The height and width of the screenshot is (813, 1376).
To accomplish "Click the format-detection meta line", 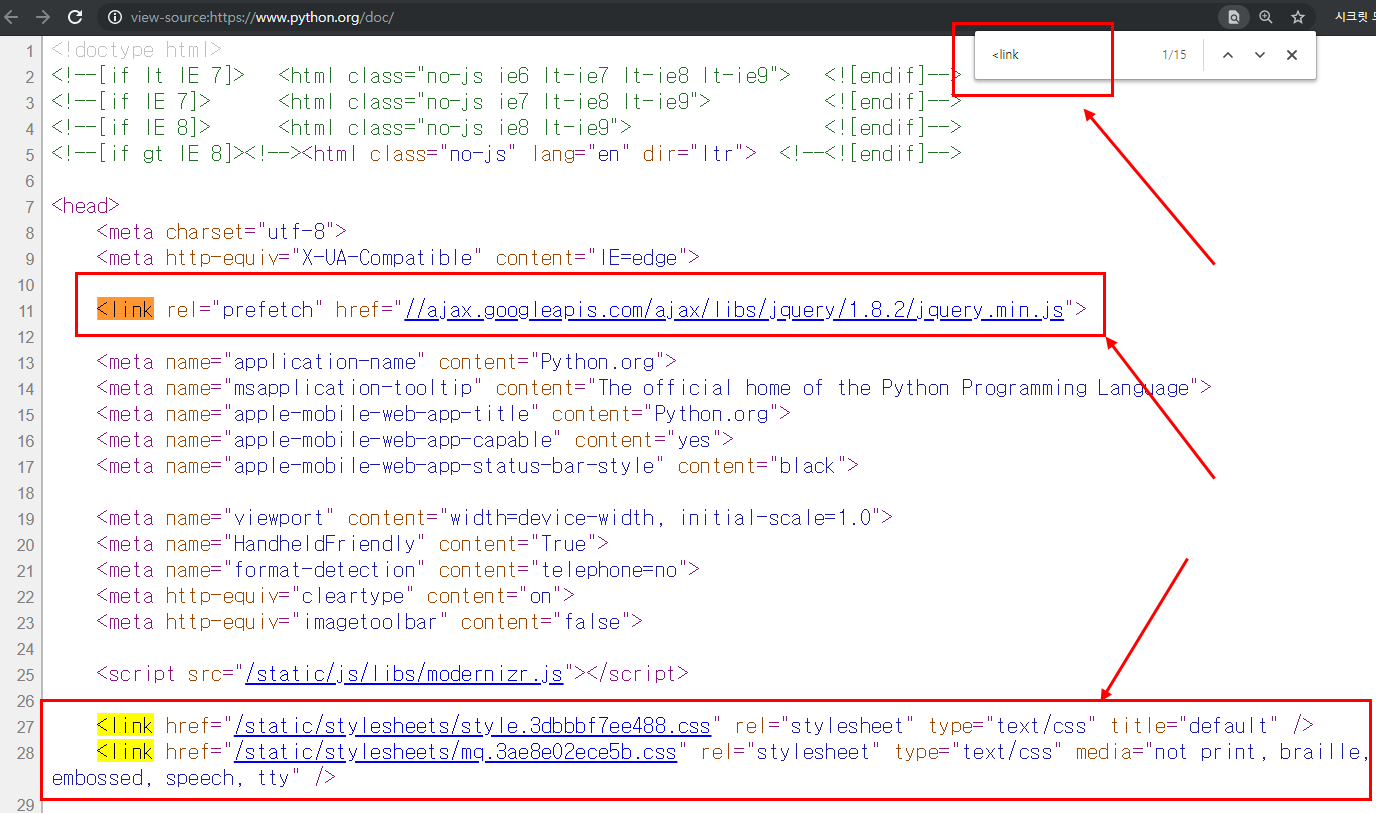I will click(x=398, y=570).
